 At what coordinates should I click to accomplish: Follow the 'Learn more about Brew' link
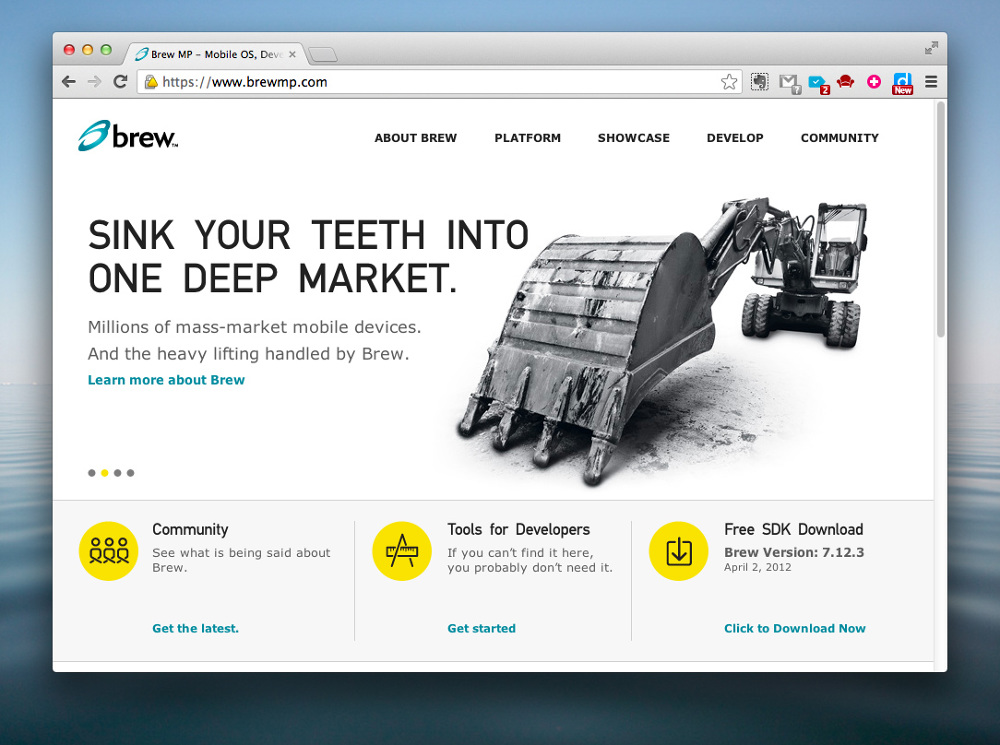click(166, 380)
